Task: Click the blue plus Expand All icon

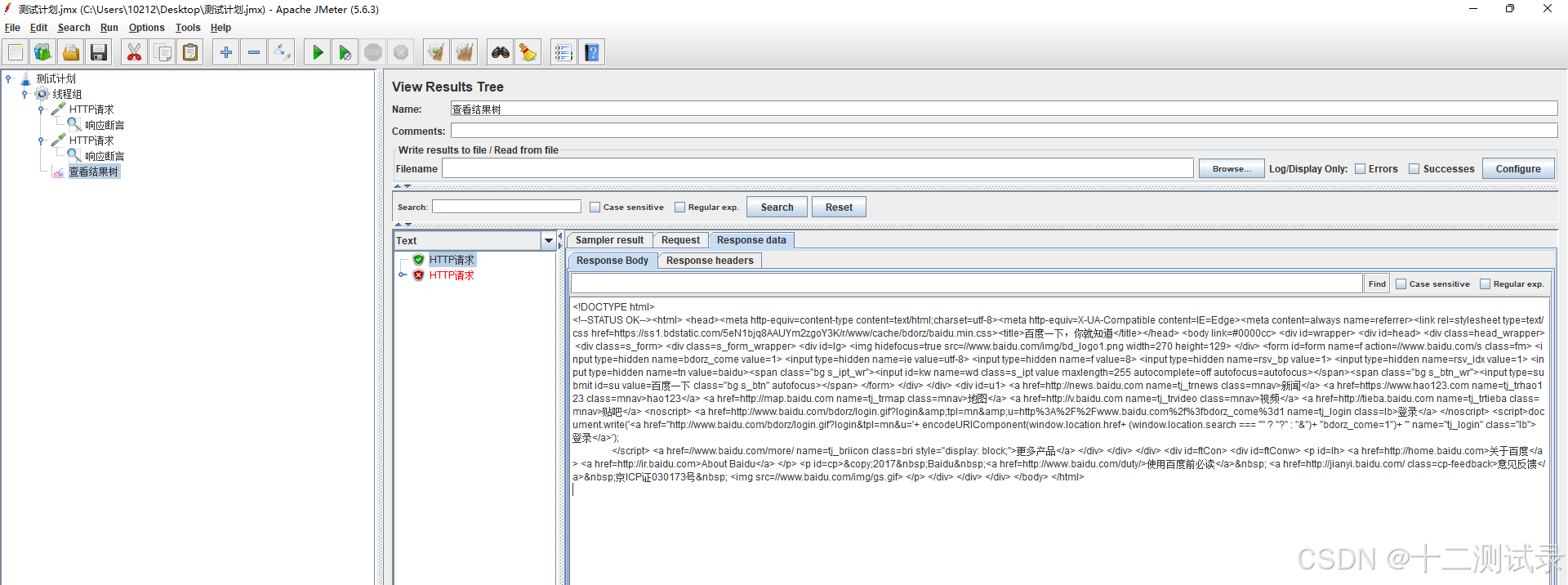Action: click(x=226, y=52)
